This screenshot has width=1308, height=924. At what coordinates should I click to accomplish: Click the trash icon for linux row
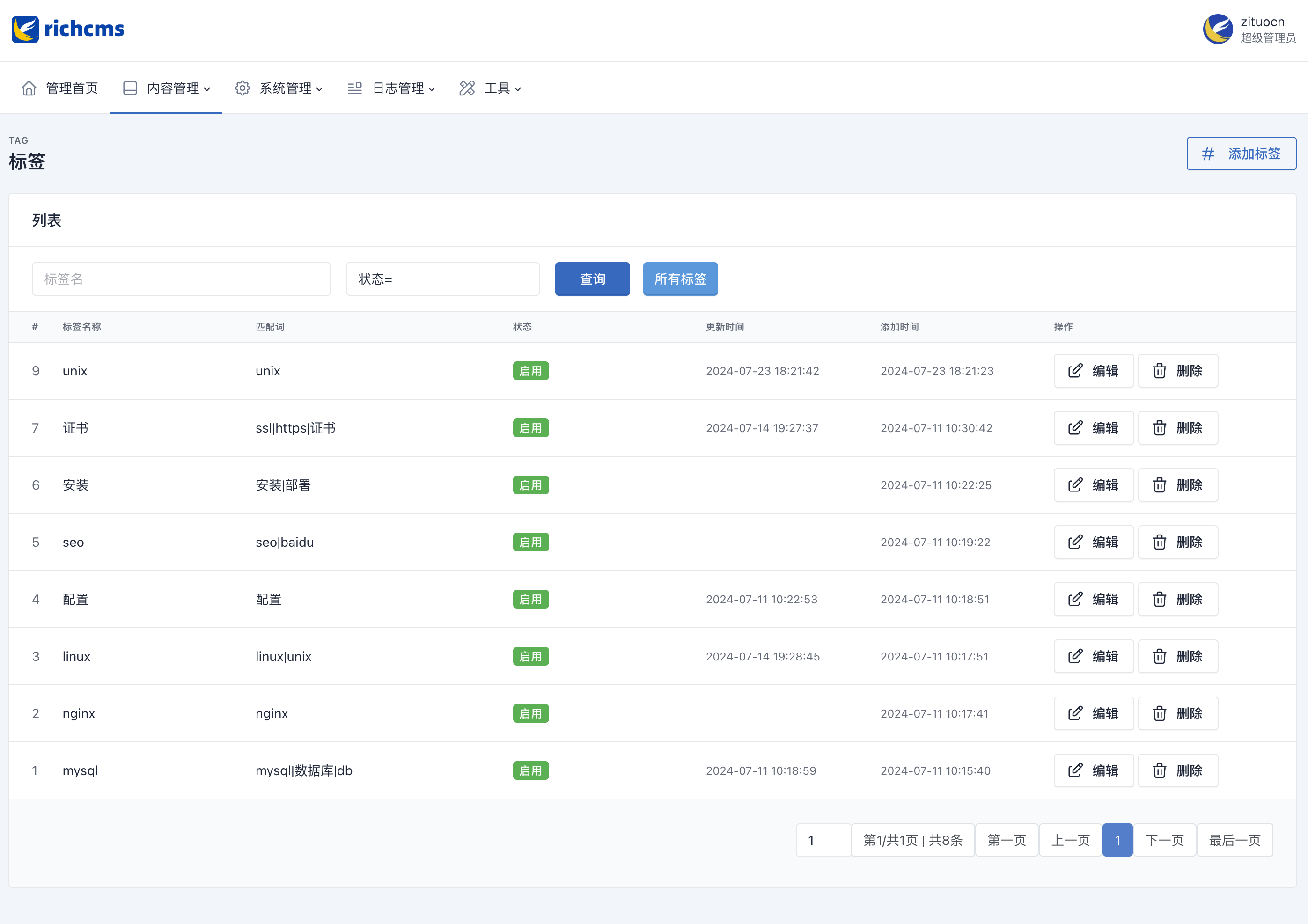[x=1159, y=656]
